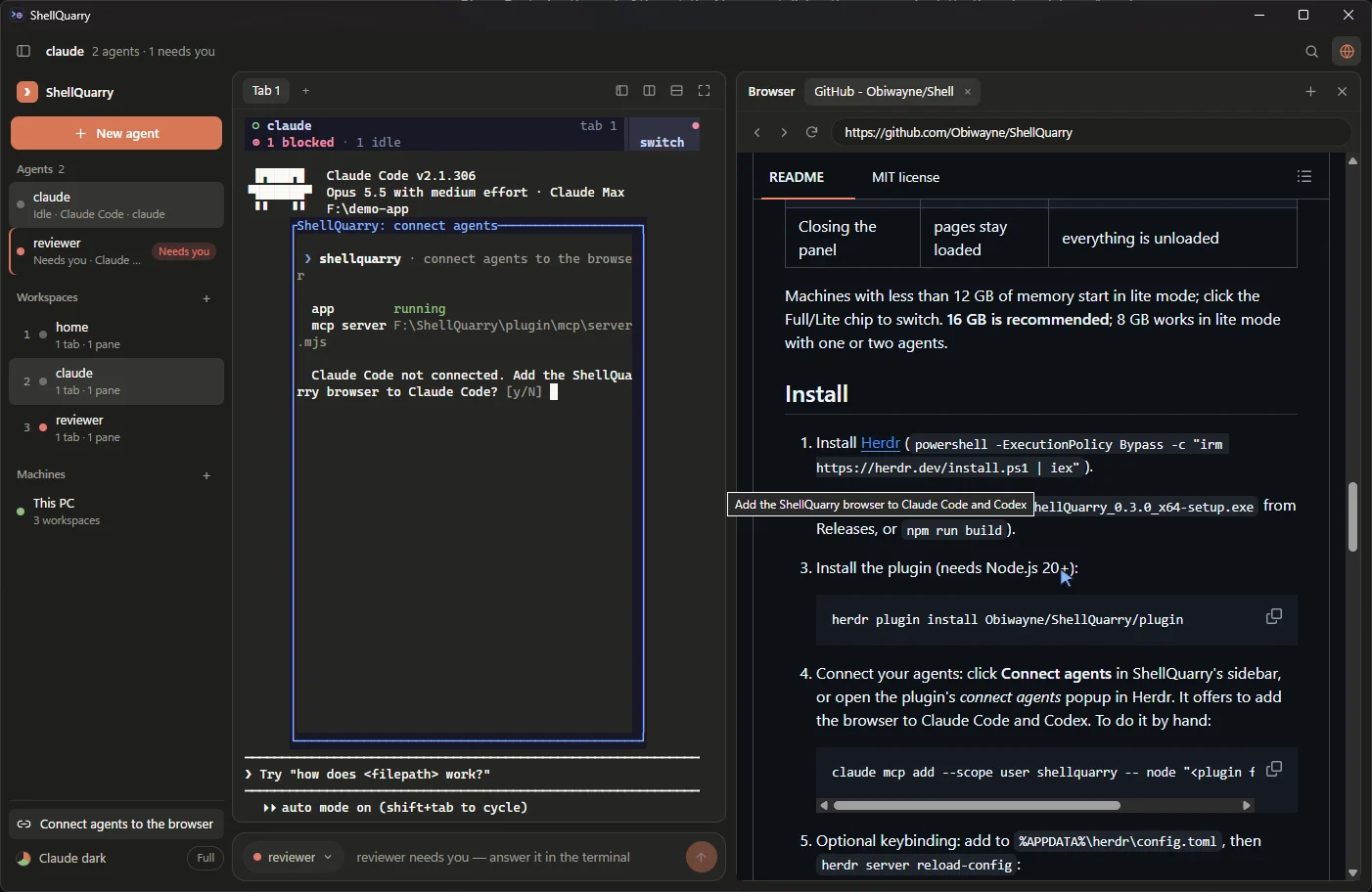The image size is (1372, 892).
Task: Open the home workspace
Action: pyautogui.click(x=116, y=334)
